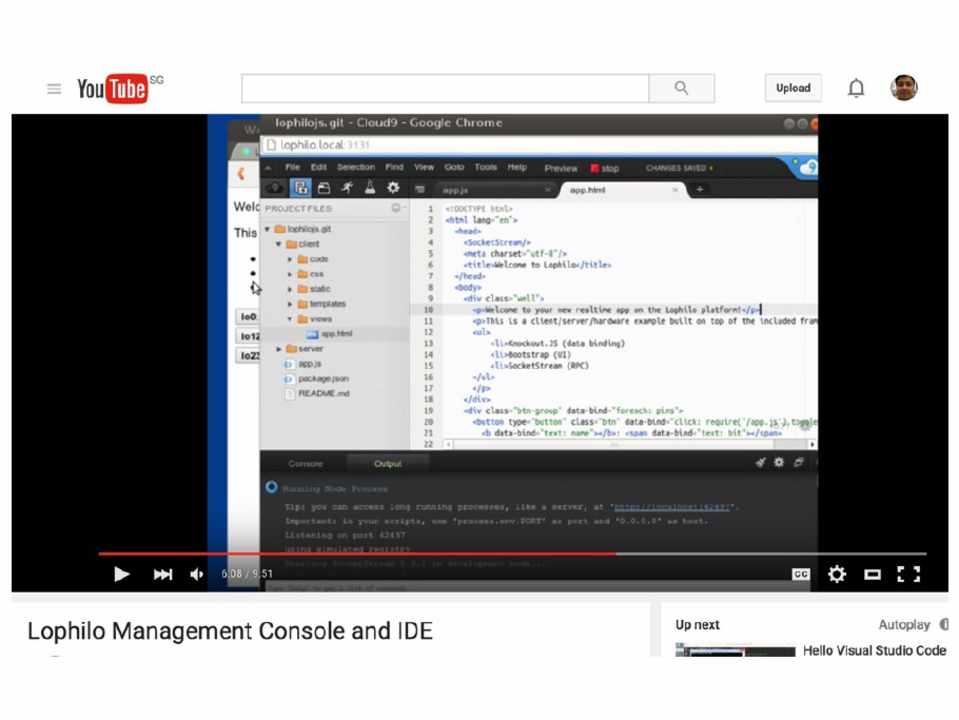Switch to the Console tab in the IDE
The image size is (959, 720).
point(305,464)
